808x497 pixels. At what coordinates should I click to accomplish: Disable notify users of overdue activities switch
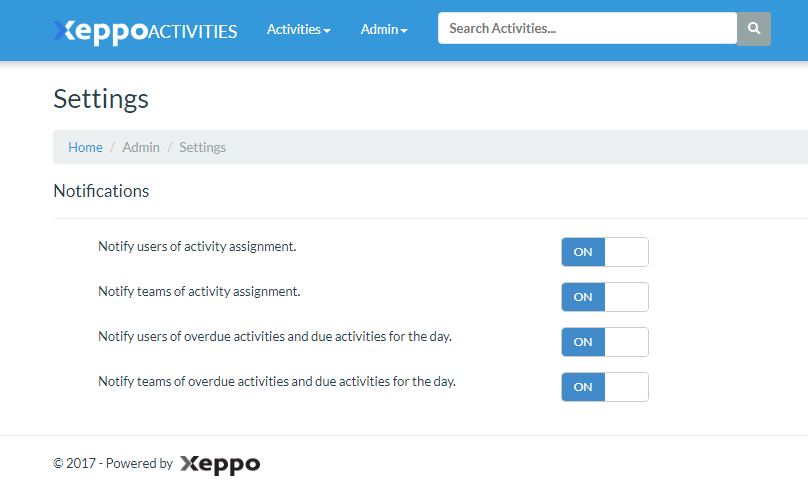pos(604,342)
